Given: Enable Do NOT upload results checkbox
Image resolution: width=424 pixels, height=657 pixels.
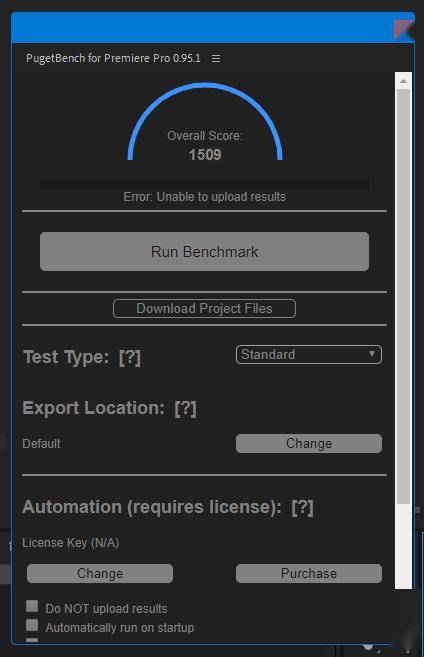Looking at the screenshot, I should [x=32, y=606].
